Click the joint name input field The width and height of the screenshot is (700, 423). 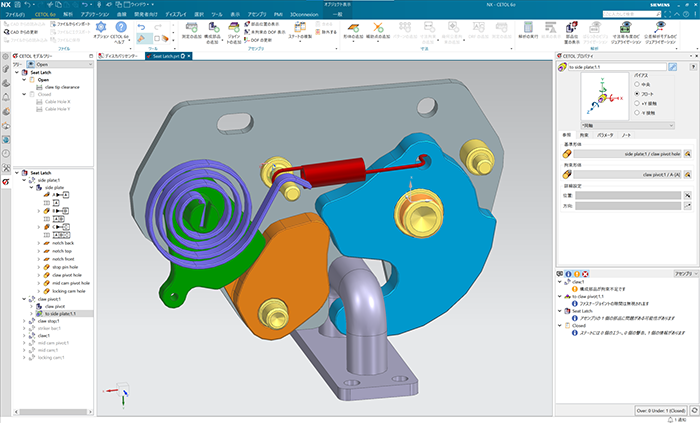[x=617, y=67]
